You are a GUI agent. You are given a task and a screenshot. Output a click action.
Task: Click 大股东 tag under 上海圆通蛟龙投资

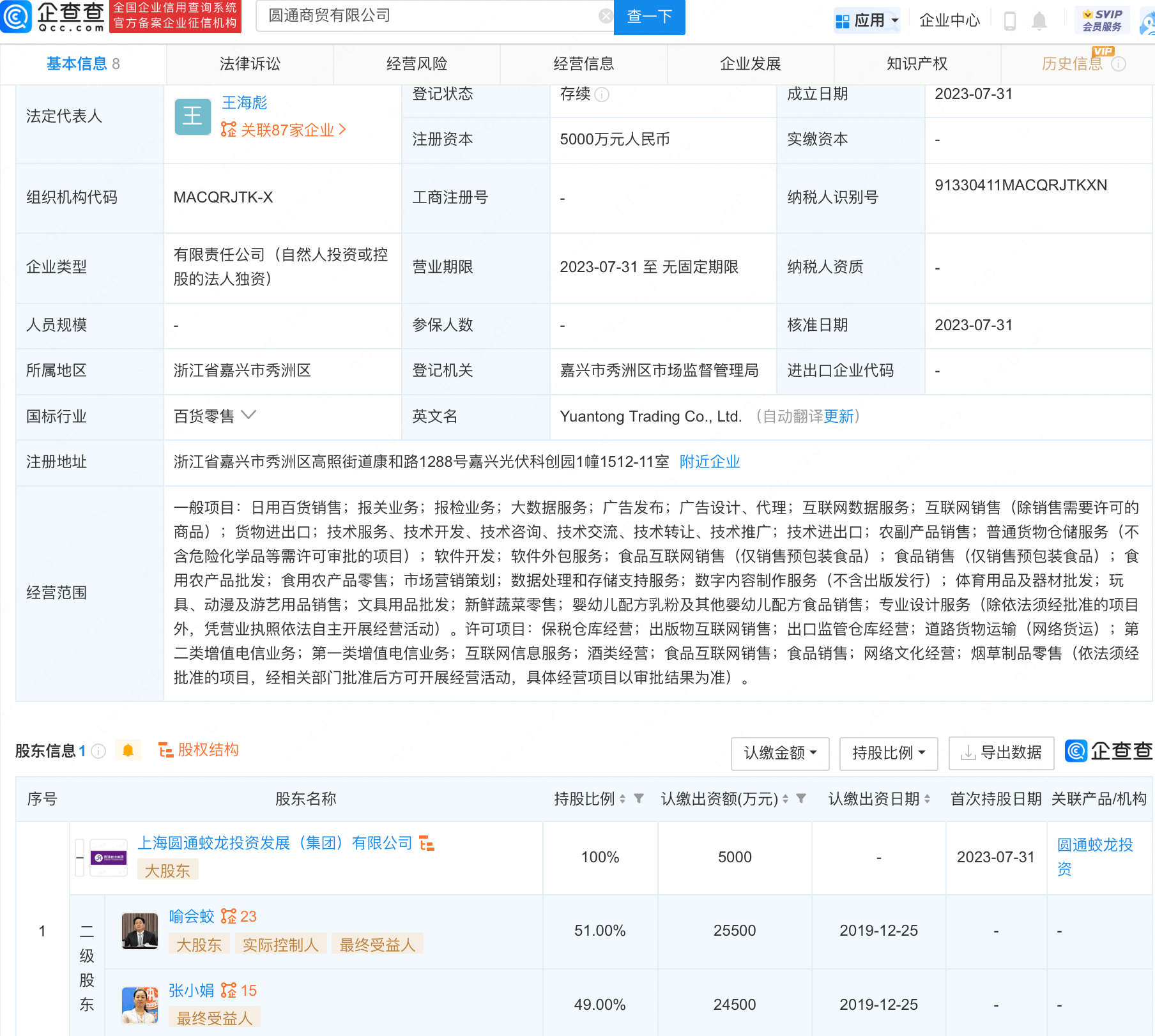coord(167,871)
